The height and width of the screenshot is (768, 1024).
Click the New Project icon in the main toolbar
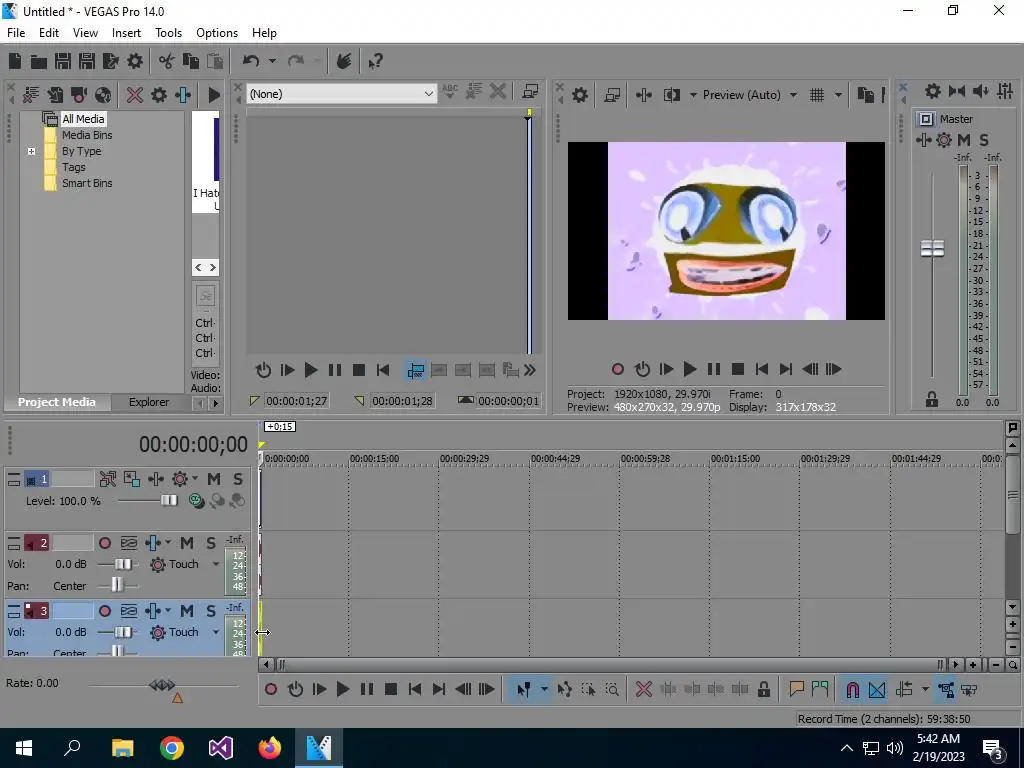15,61
